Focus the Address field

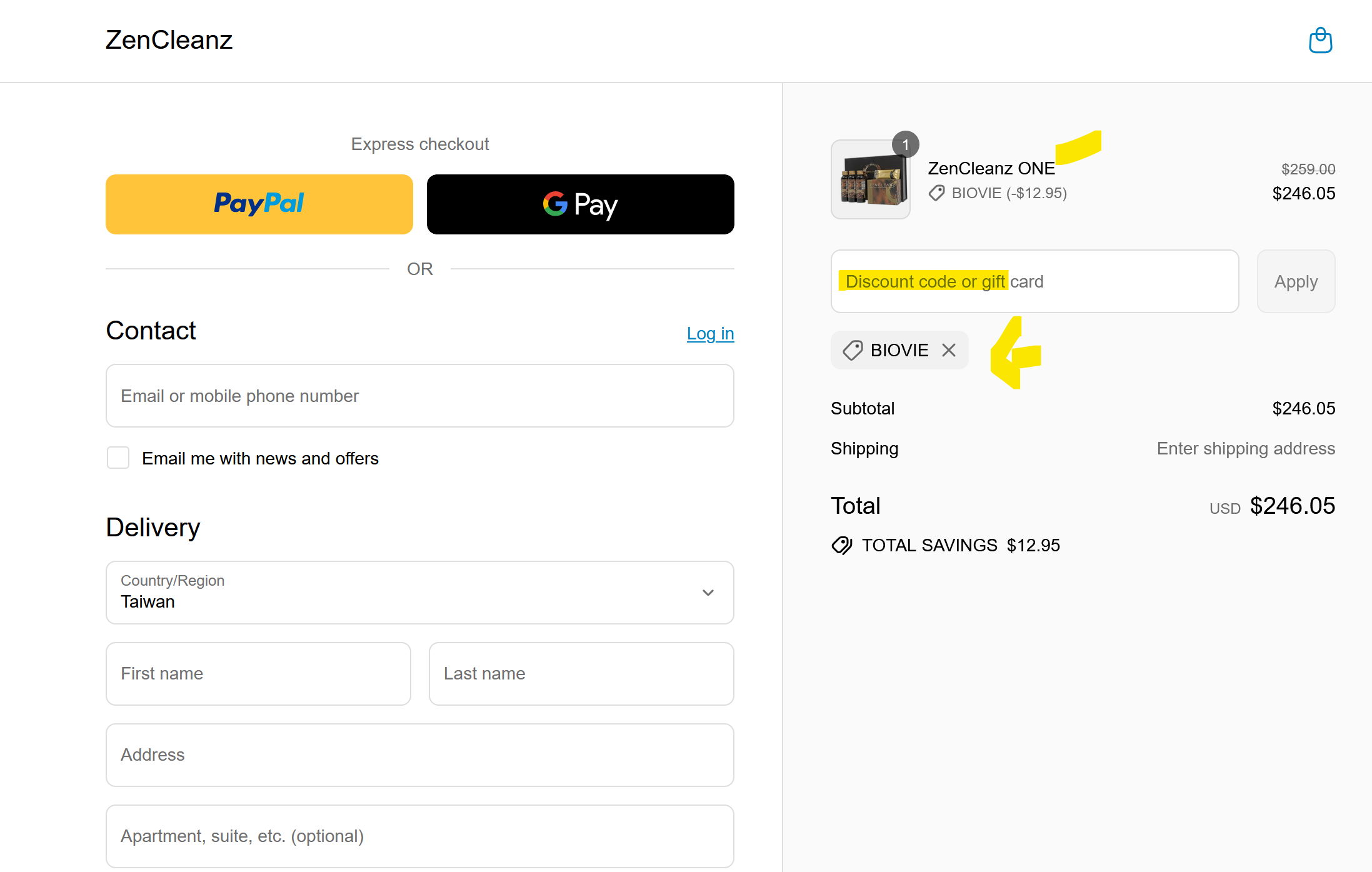tap(420, 755)
